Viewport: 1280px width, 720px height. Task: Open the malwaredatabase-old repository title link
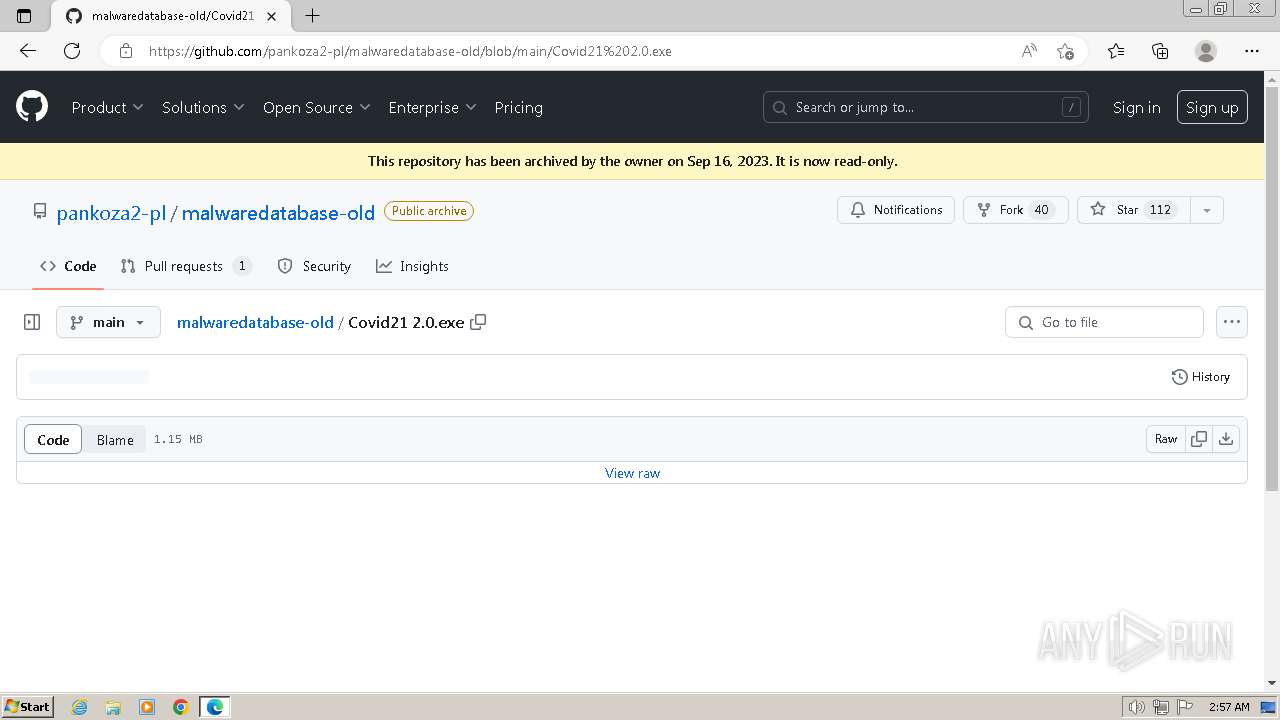[x=278, y=212]
